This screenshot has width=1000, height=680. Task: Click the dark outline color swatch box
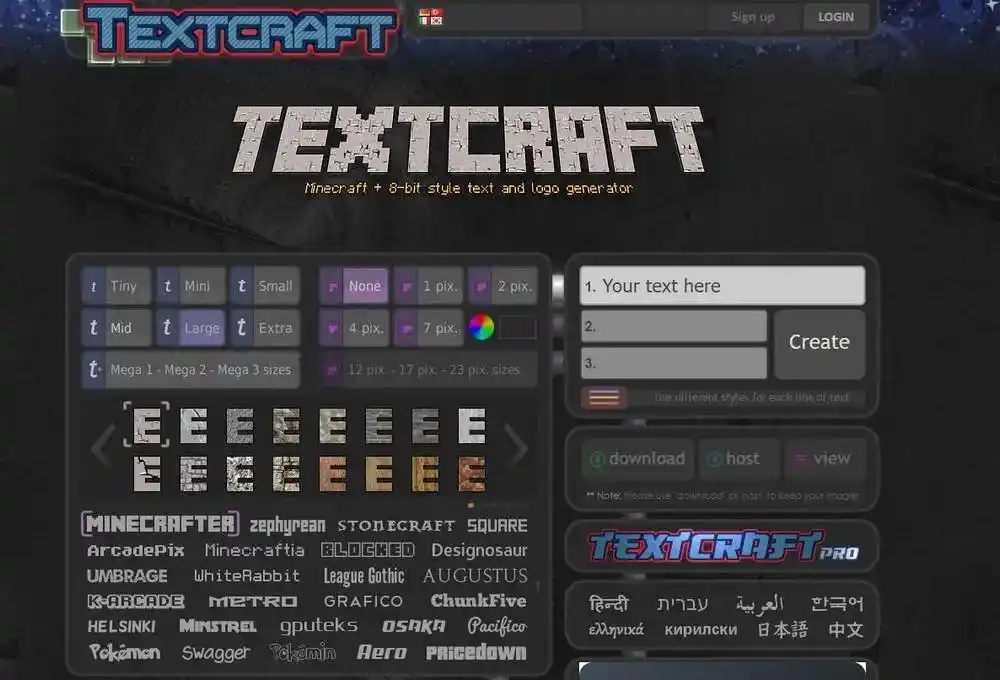[x=517, y=327]
